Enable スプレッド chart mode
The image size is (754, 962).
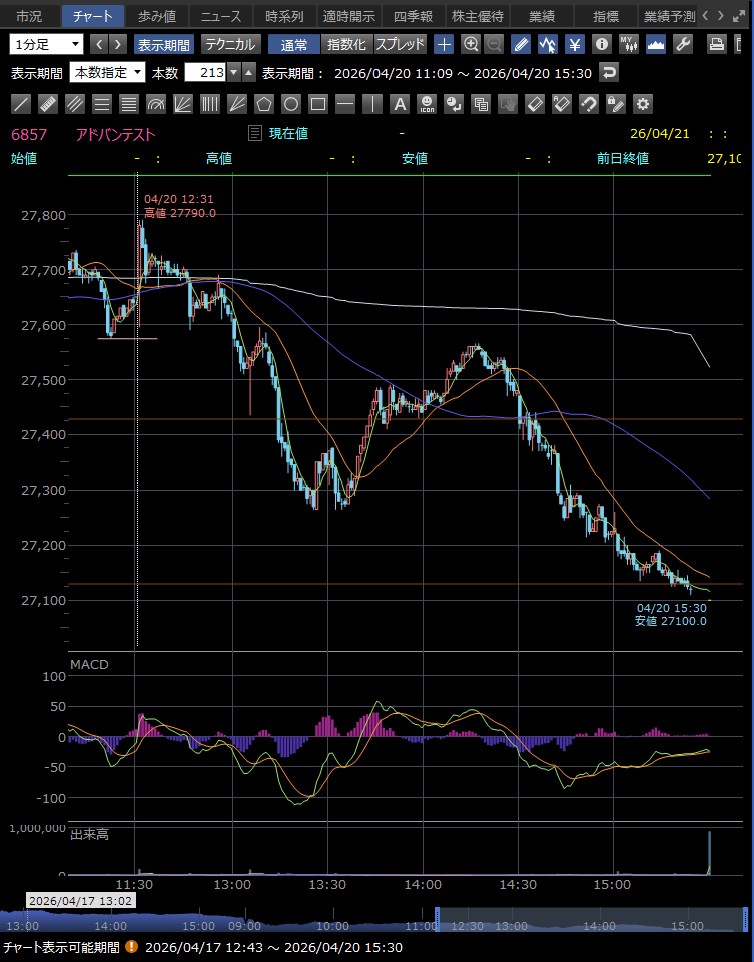pos(400,44)
